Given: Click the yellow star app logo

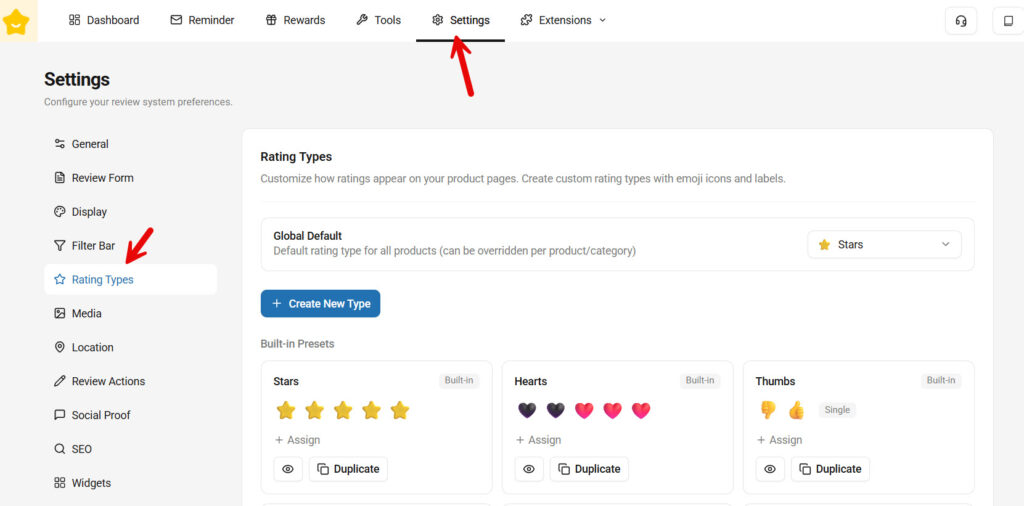Looking at the screenshot, I should [16, 22].
